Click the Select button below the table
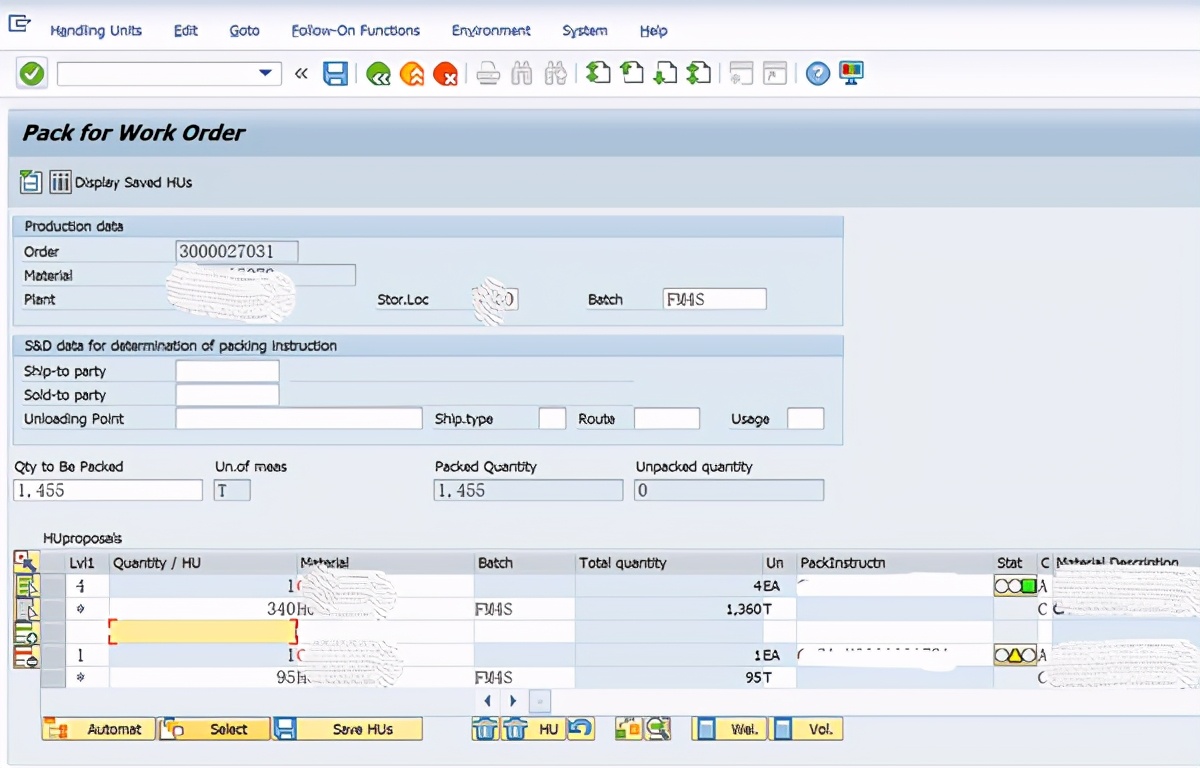Screen dimensions: 1200x768 [214, 729]
